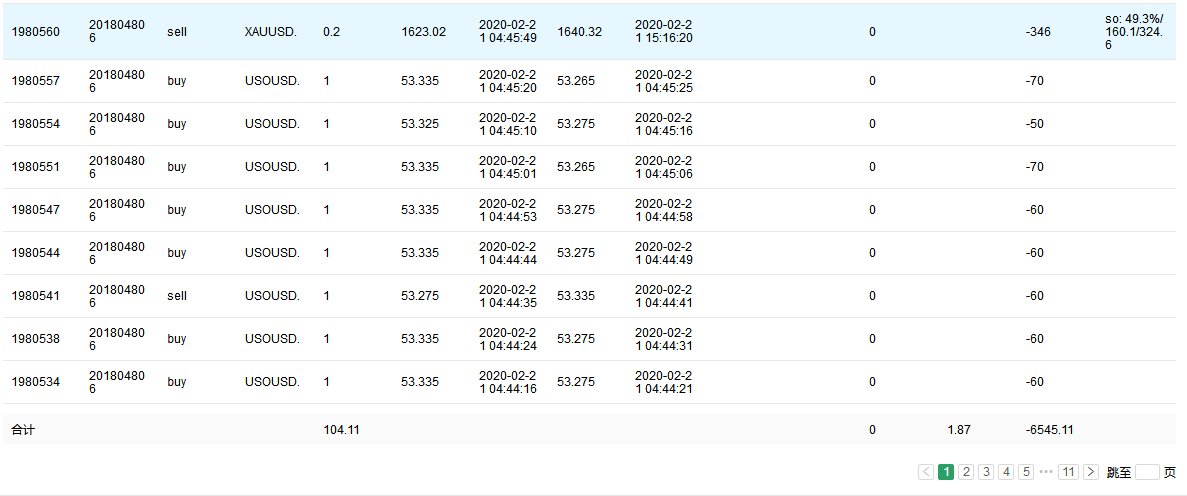Click order ID 1980534

pos(36,382)
